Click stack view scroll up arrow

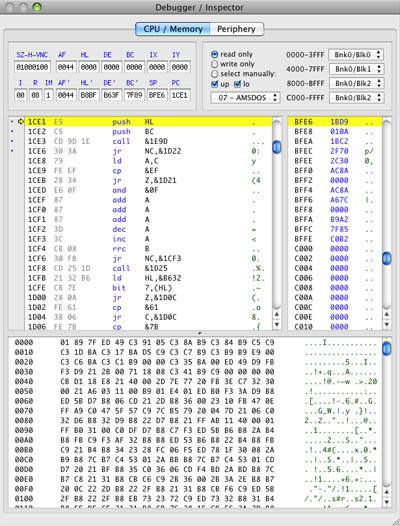pyautogui.click(x=387, y=315)
